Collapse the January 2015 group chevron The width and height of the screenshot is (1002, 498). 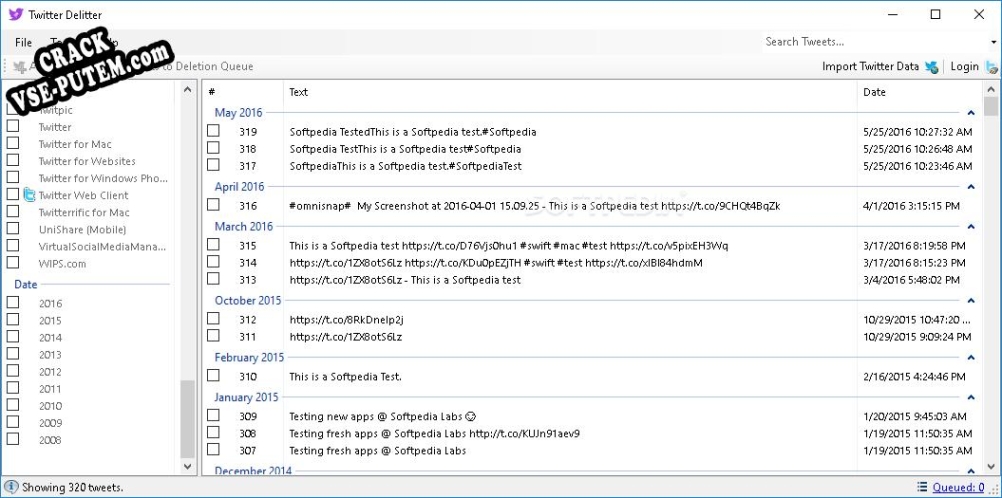pyautogui.click(x=971, y=398)
